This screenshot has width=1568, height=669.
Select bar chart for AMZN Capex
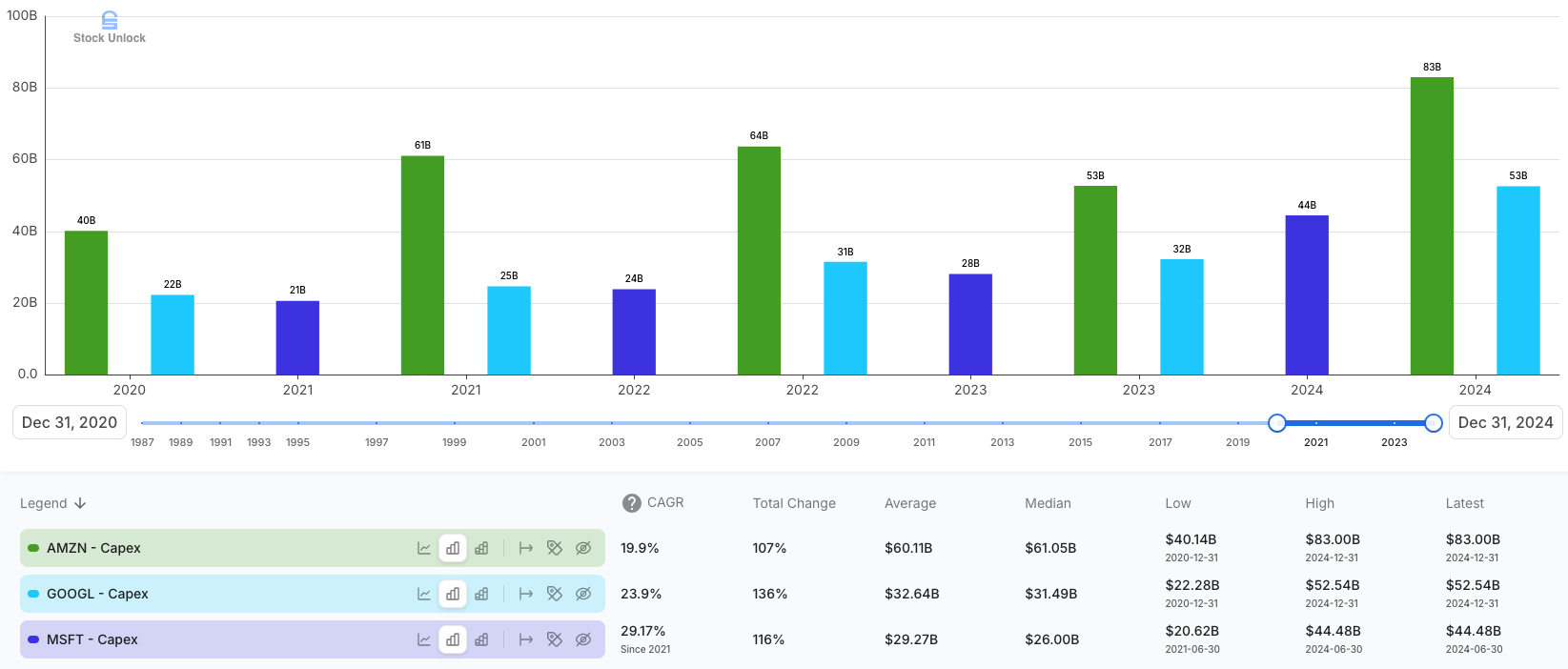tap(453, 548)
